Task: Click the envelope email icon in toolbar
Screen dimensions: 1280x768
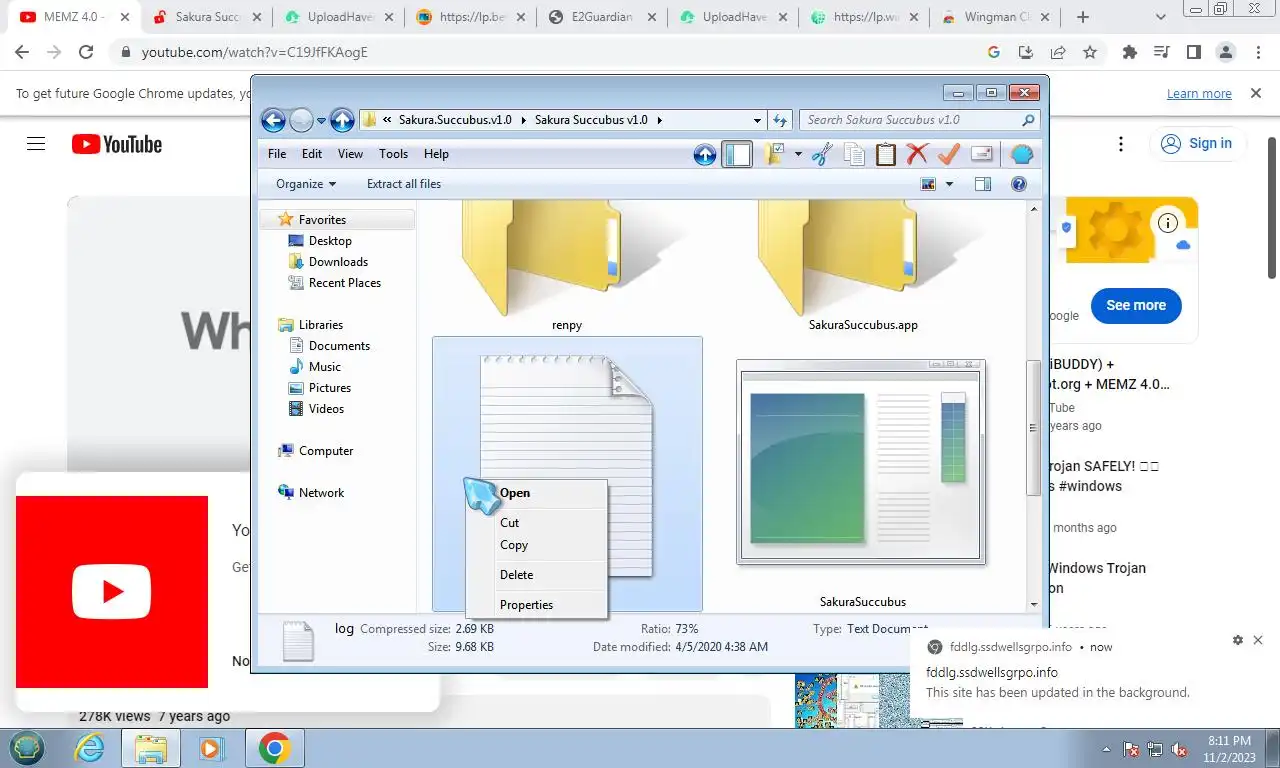Action: [981, 154]
